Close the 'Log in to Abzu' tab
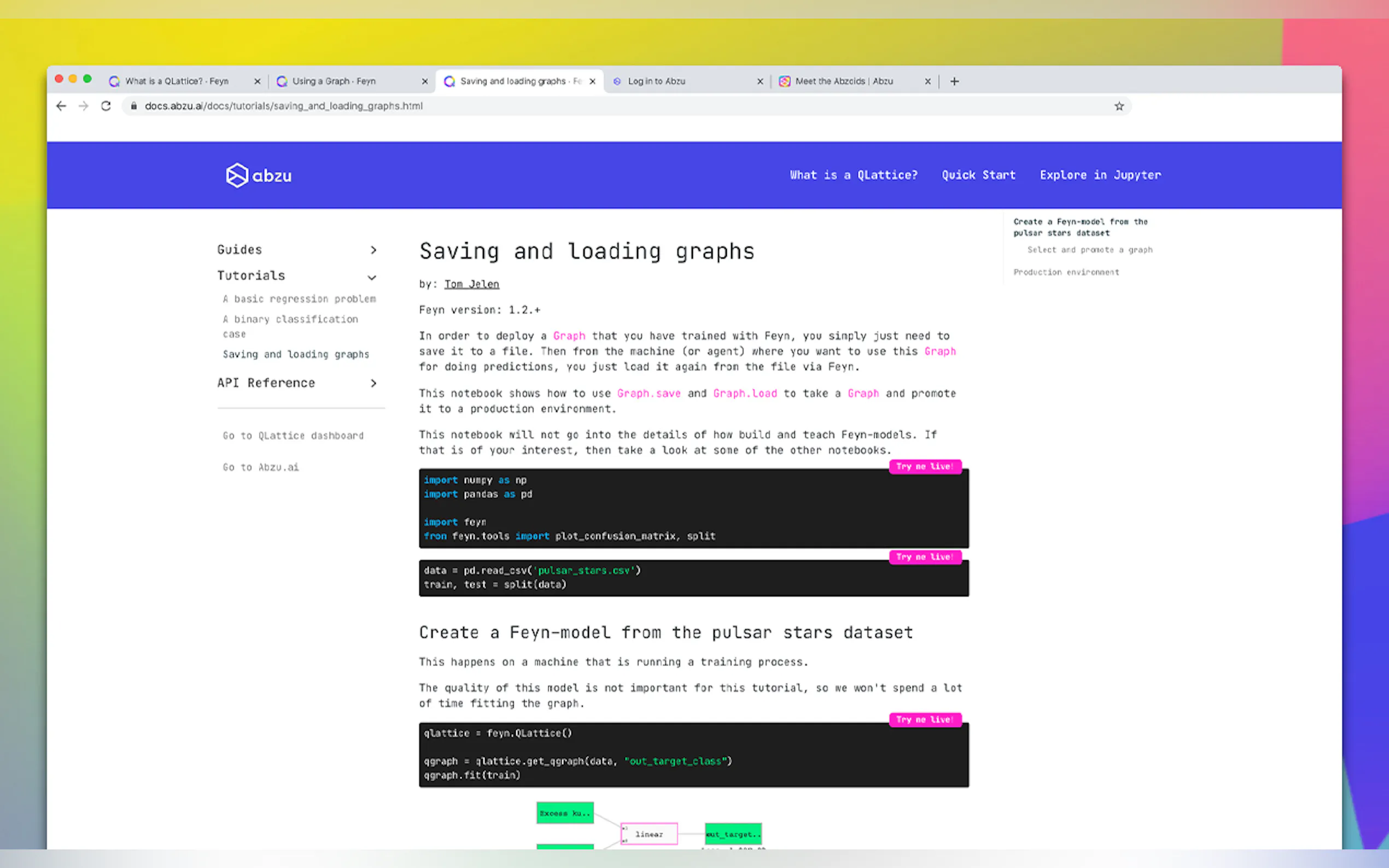Viewport: 1389px width, 868px height. [760, 81]
